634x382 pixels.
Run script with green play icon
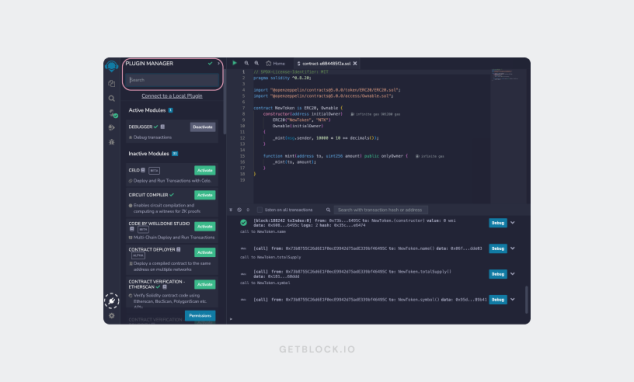tap(235, 63)
